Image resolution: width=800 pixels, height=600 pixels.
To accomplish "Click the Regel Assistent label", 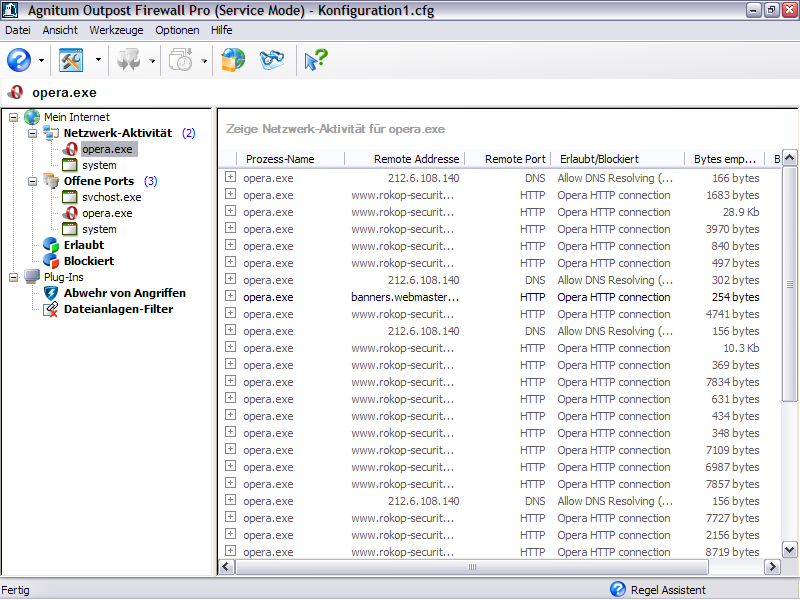I will [x=668, y=590].
